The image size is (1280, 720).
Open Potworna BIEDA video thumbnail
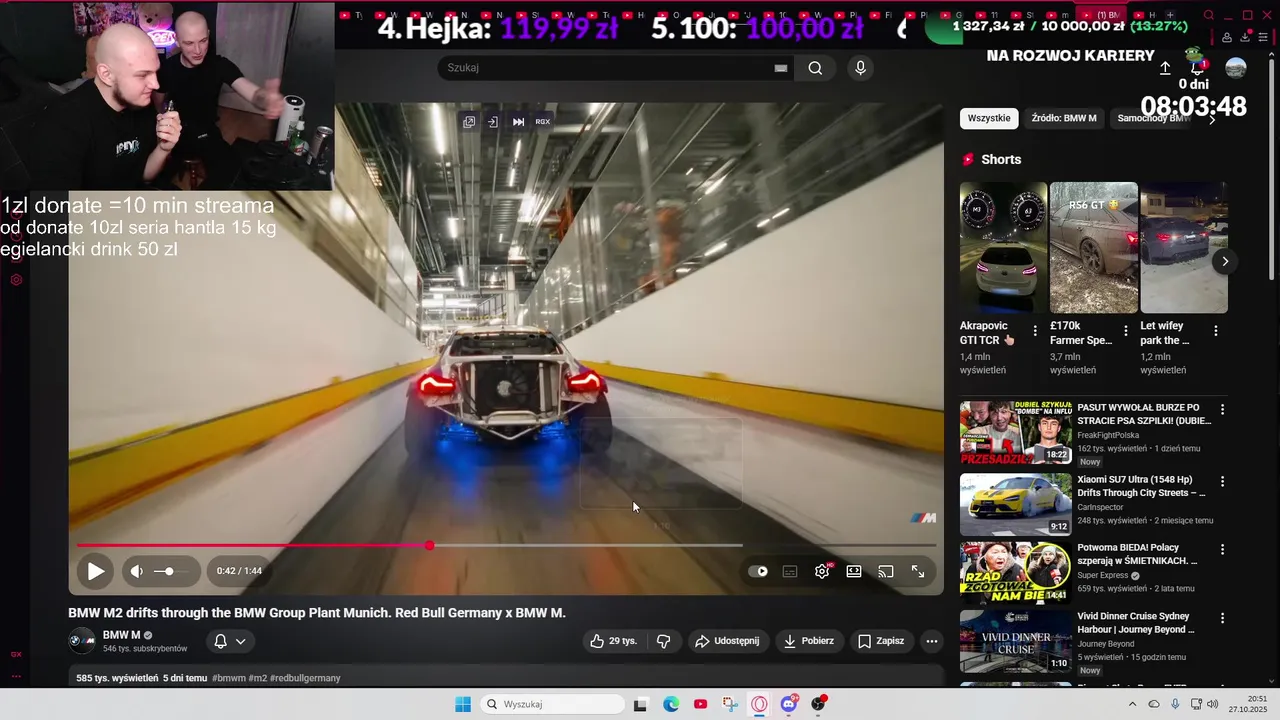(1015, 573)
